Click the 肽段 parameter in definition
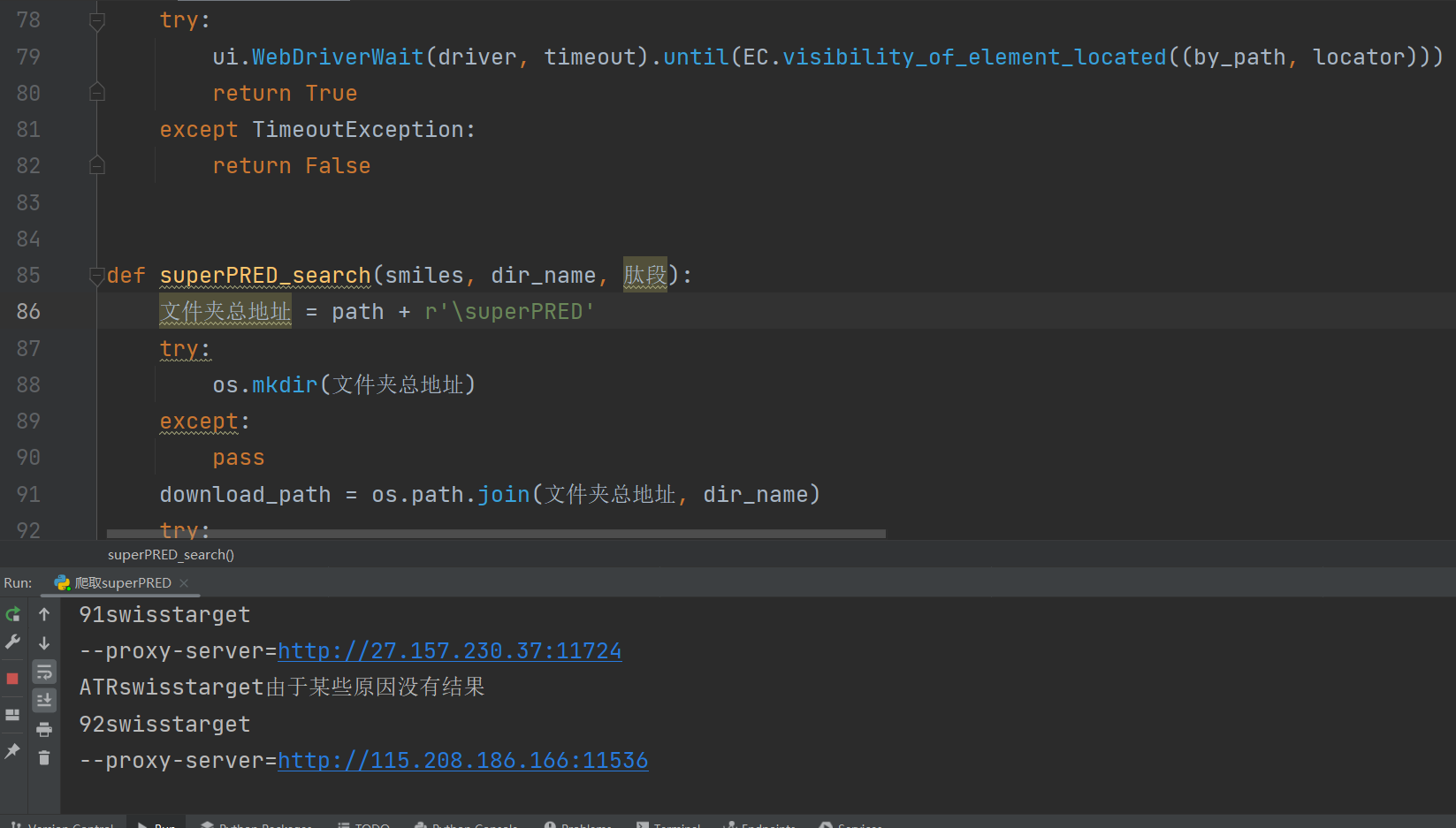1456x828 pixels. coord(645,276)
